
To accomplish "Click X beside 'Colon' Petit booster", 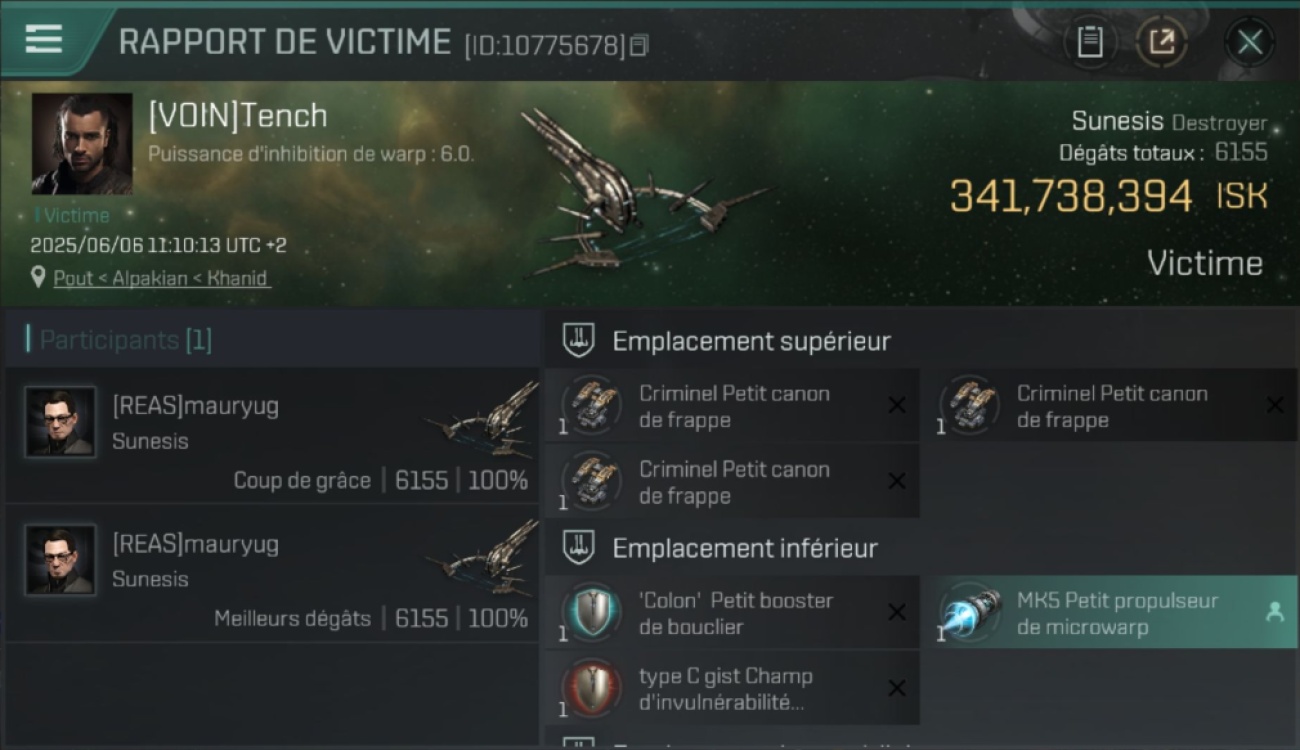I will 897,612.
